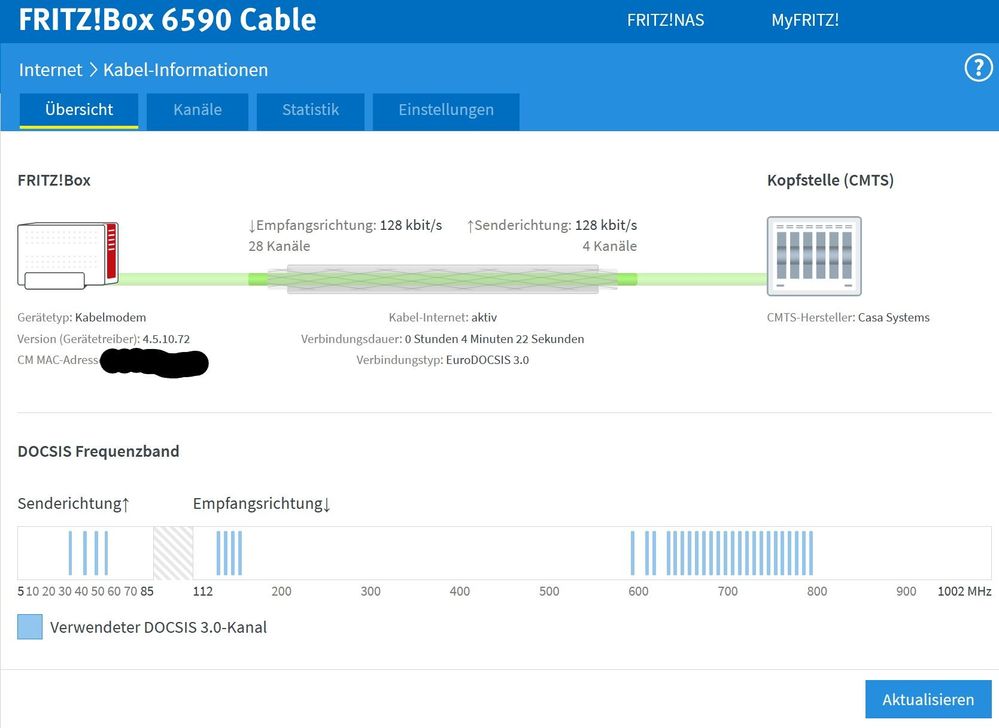Click the Kopfstelle CMTS server rack icon
Viewport: 999px width, 728px height.
814,256
